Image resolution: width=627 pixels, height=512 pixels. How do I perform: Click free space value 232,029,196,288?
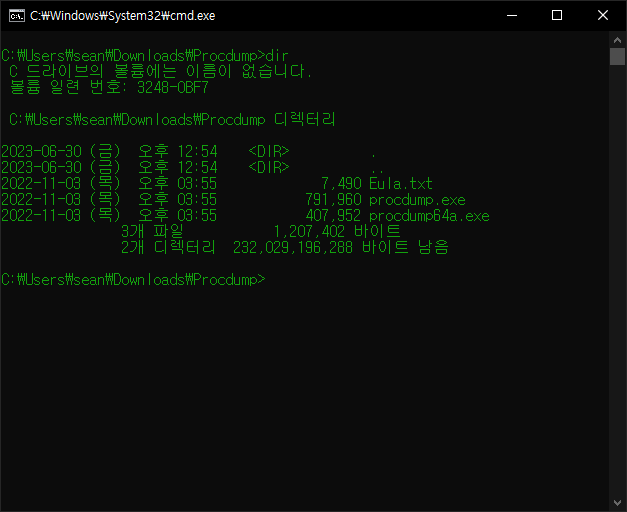[293, 248]
